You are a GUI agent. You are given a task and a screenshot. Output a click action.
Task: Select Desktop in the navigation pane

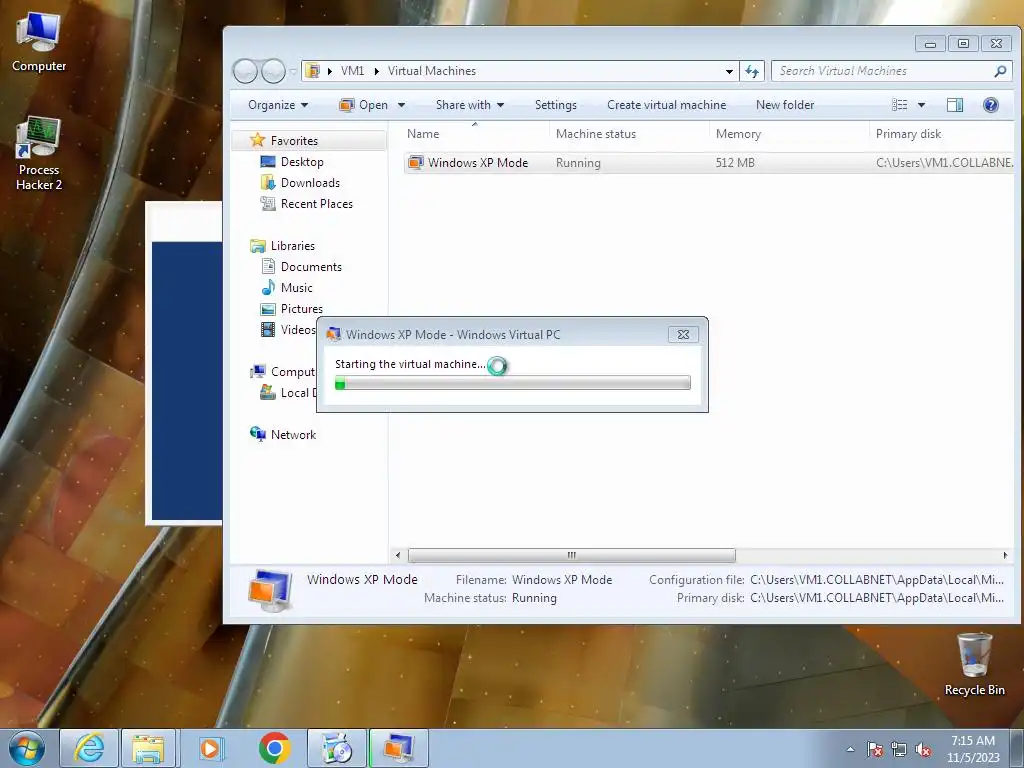pyautogui.click(x=302, y=162)
